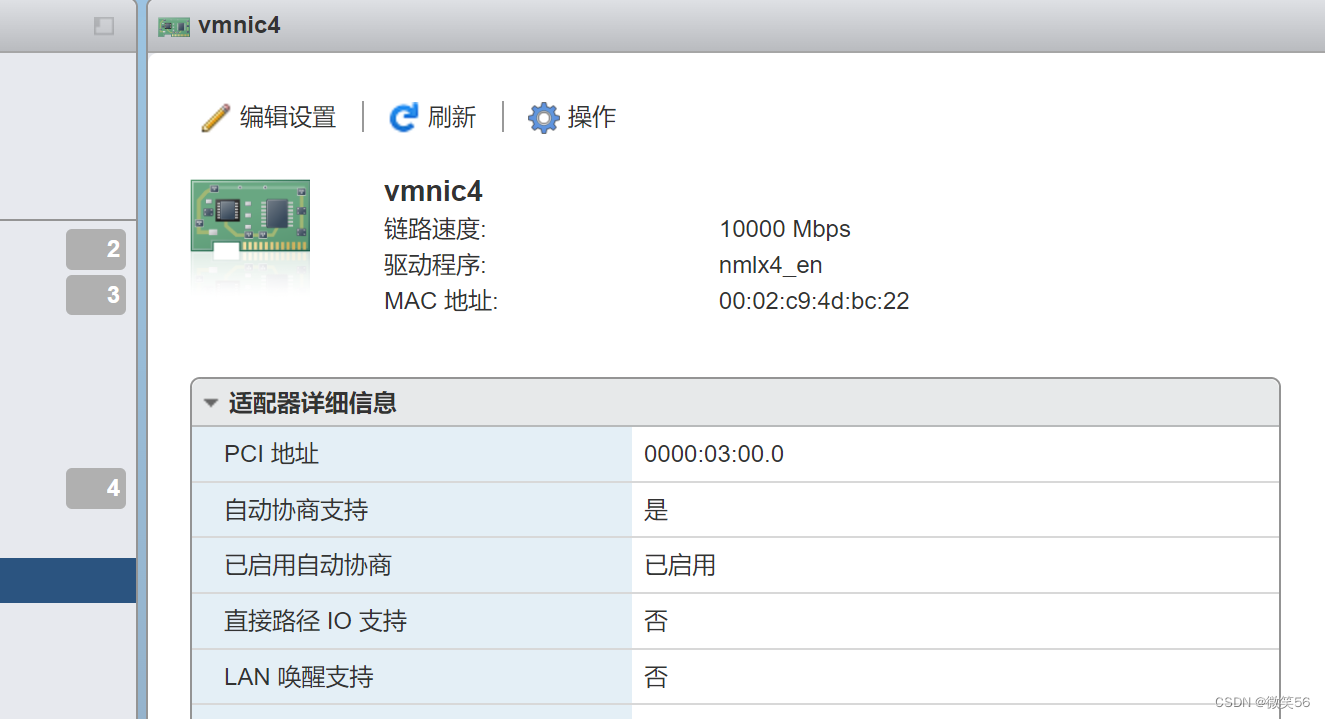Click the 编辑设置 text label
1325x719 pixels.
click(288, 117)
